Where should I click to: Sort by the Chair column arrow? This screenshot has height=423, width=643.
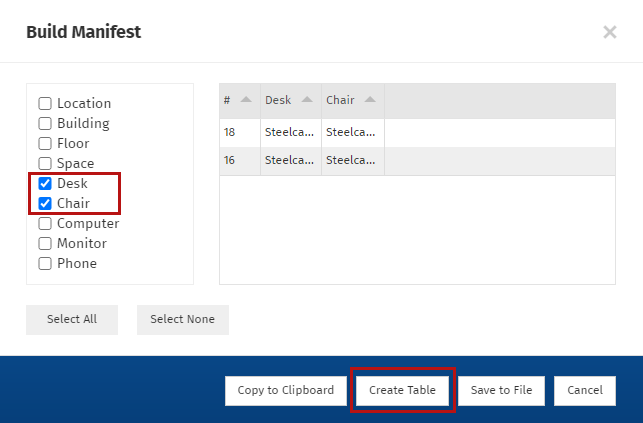coord(369,100)
